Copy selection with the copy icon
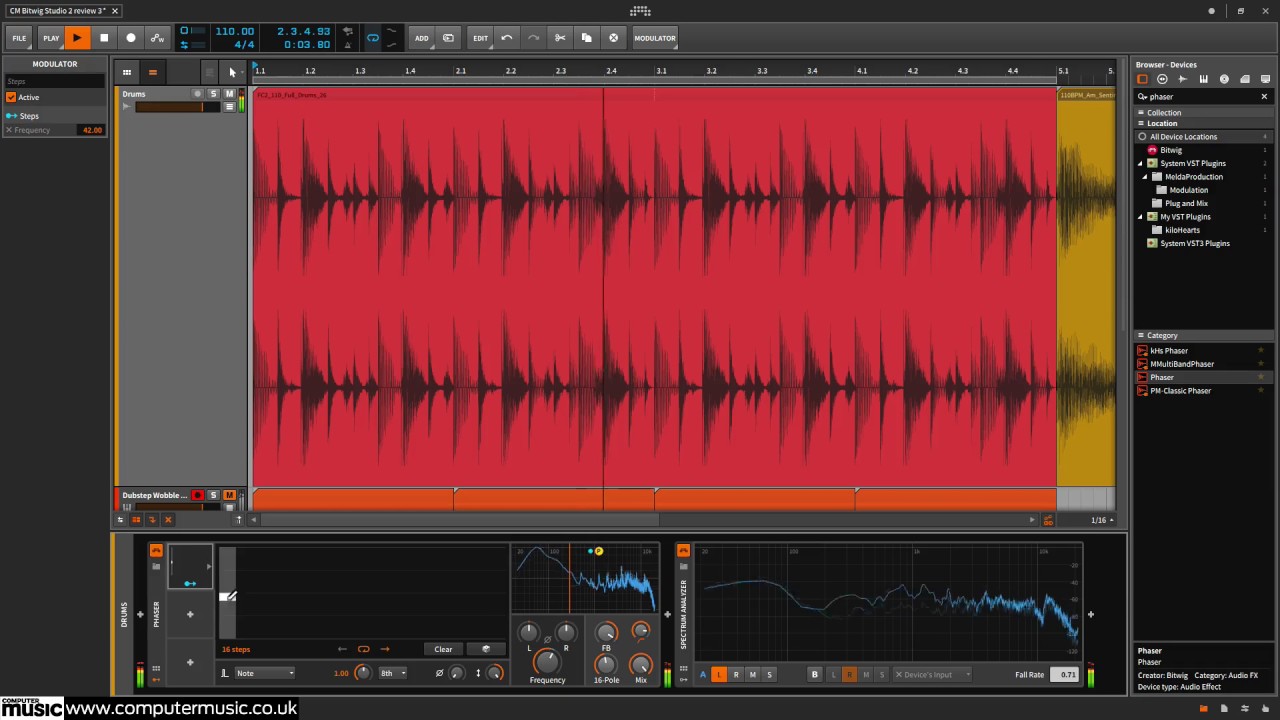The width and height of the screenshot is (1280, 720). 587,38
